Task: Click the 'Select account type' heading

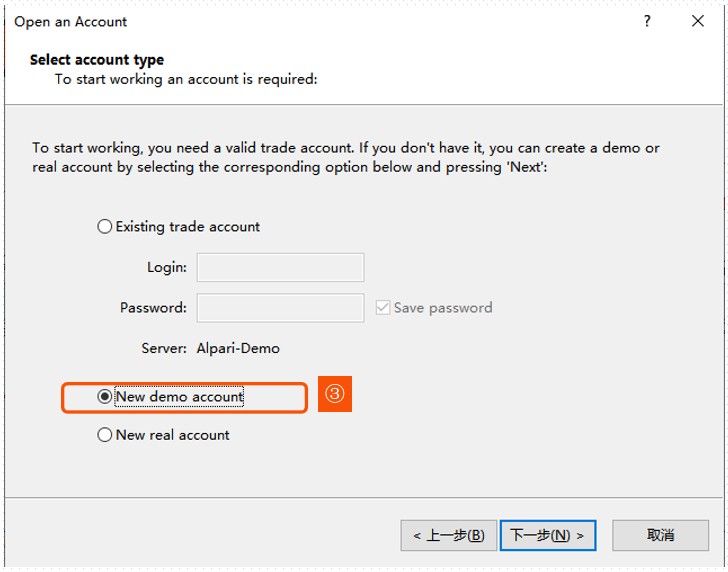Action: [x=97, y=60]
